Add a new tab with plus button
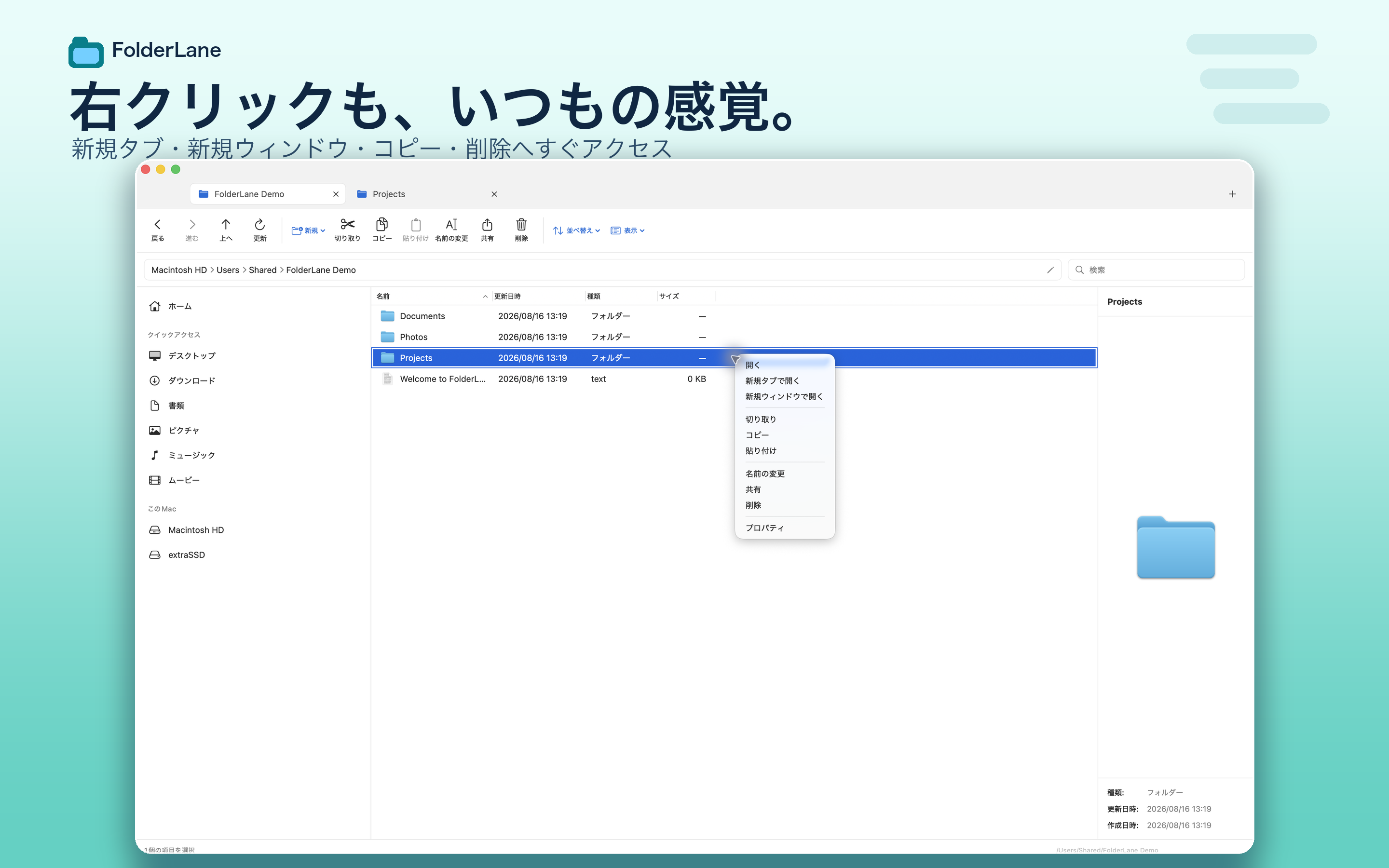The height and width of the screenshot is (868, 1389). (1232, 194)
